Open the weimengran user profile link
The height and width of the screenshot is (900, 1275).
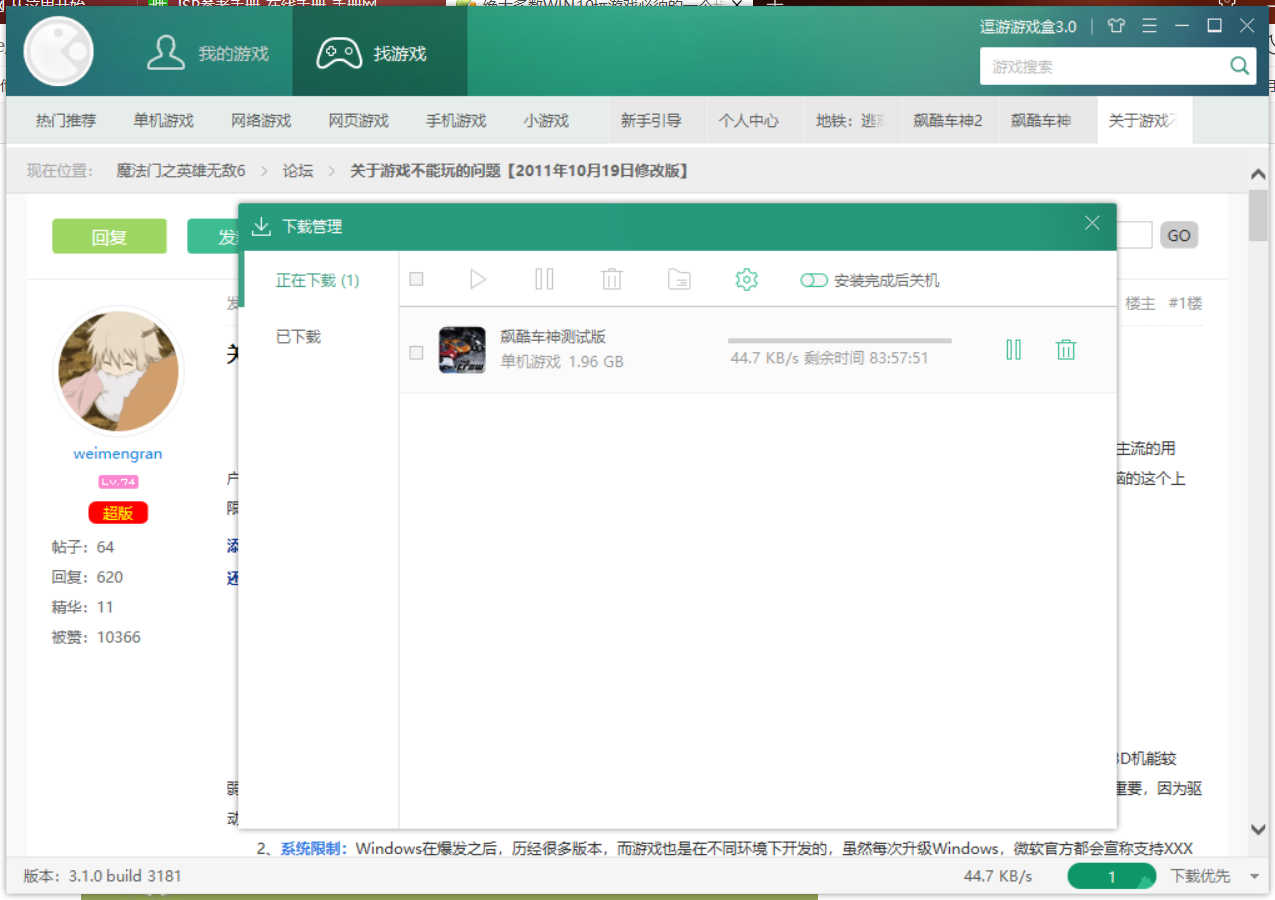click(118, 453)
